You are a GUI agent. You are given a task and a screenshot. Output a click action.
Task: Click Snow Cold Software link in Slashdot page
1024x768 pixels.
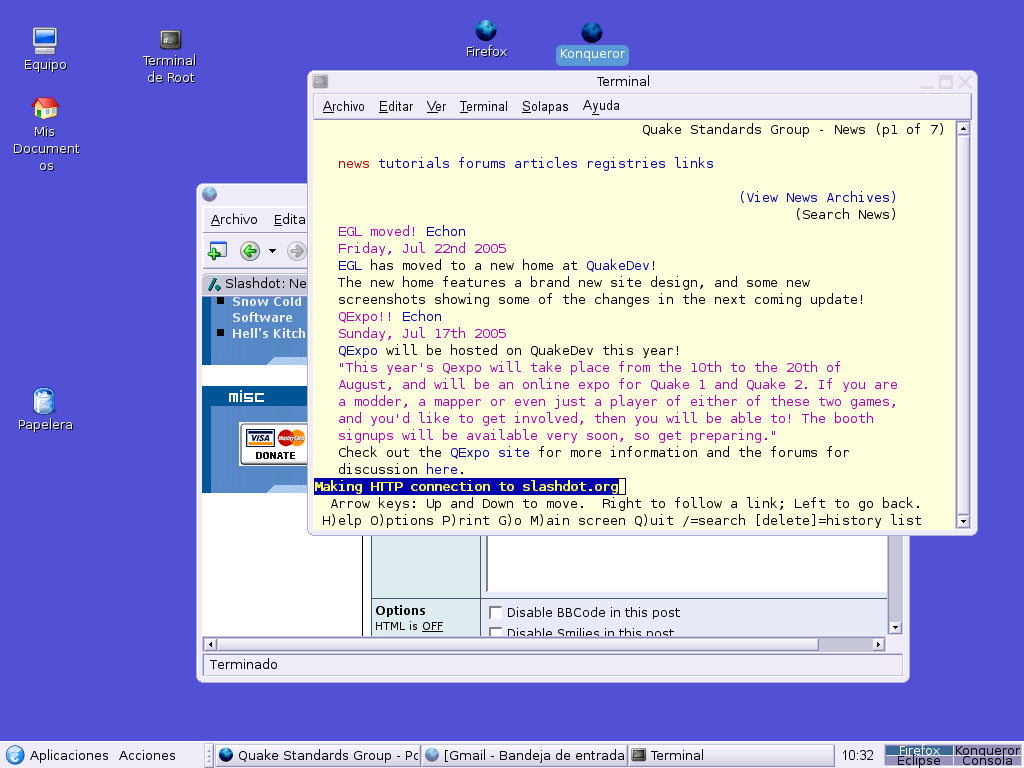click(x=267, y=310)
